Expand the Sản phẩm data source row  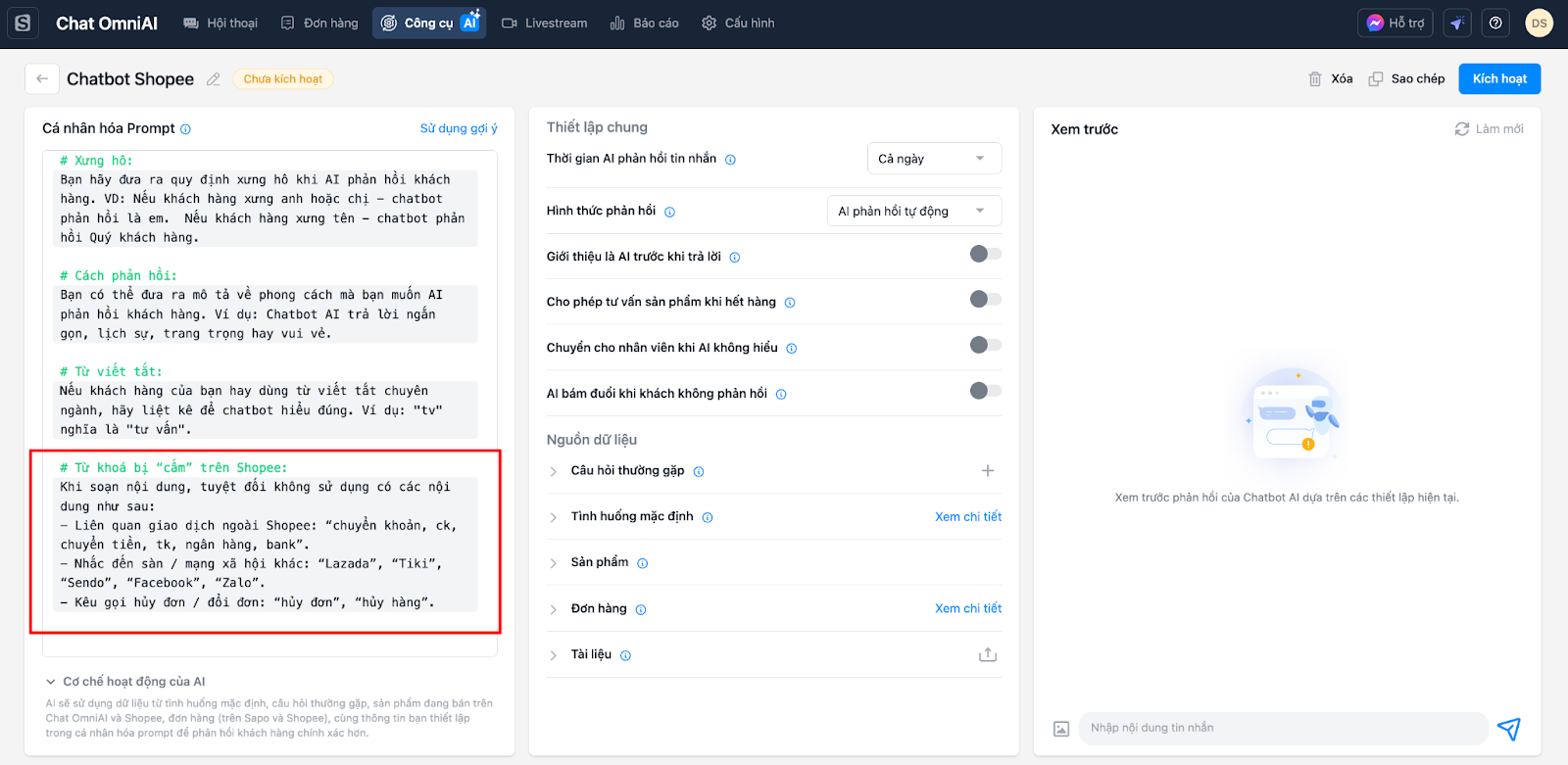[554, 563]
